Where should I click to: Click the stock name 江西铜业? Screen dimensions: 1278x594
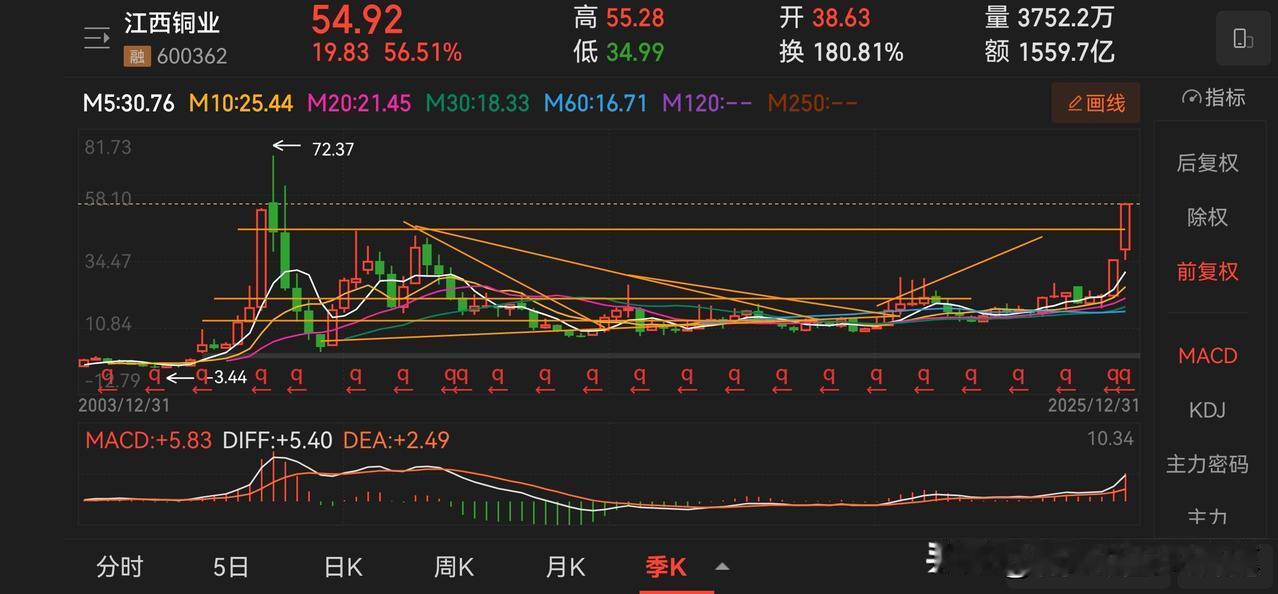[172, 23]
